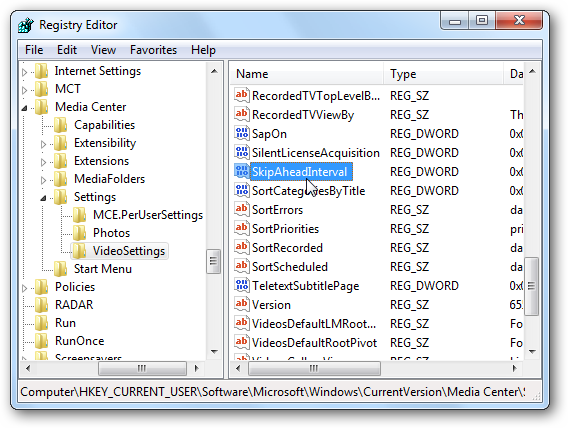
Task: Open the View menu
Action: (x=103, y=50)
